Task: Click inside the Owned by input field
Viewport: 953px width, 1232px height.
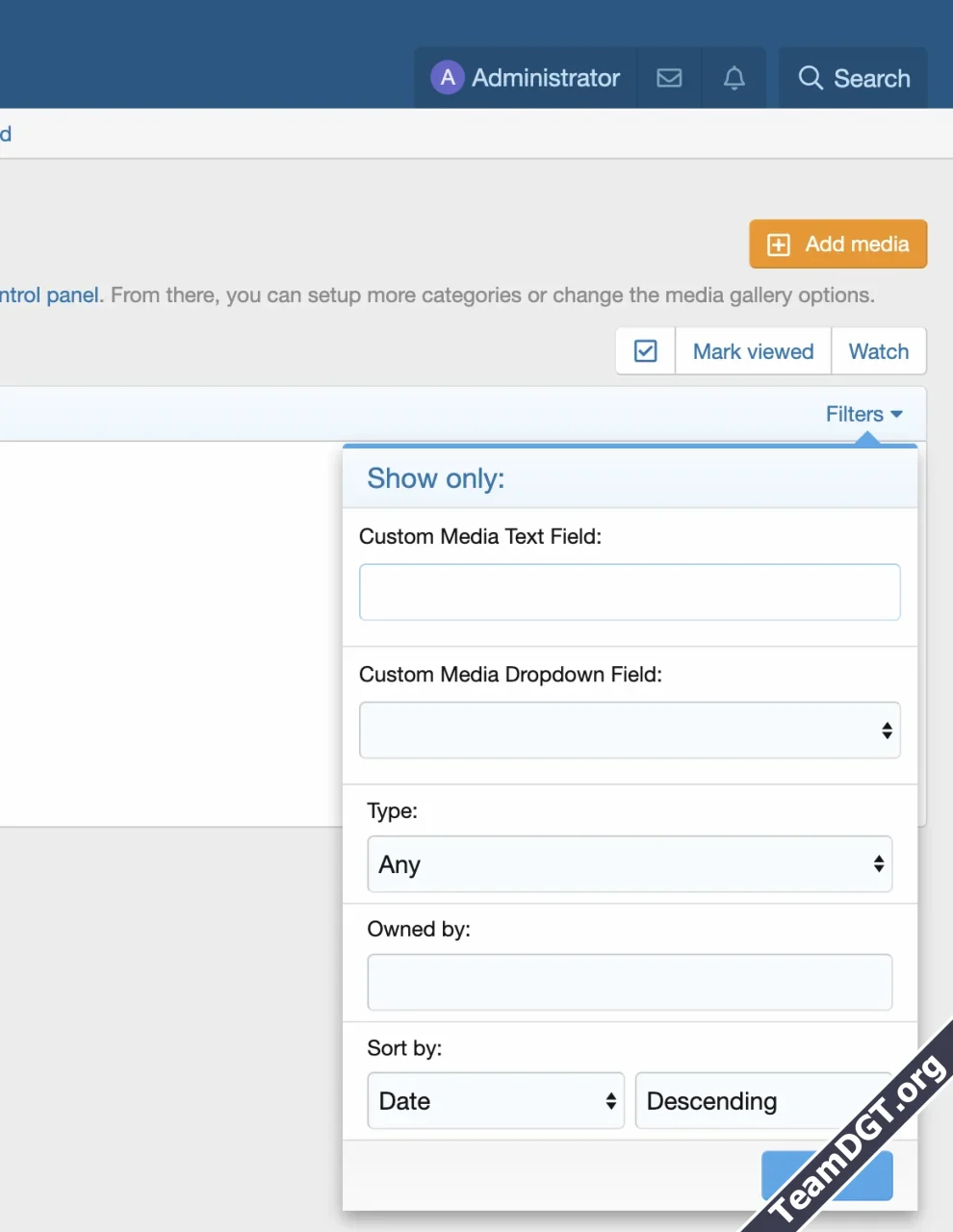Action: click(630, 982)
